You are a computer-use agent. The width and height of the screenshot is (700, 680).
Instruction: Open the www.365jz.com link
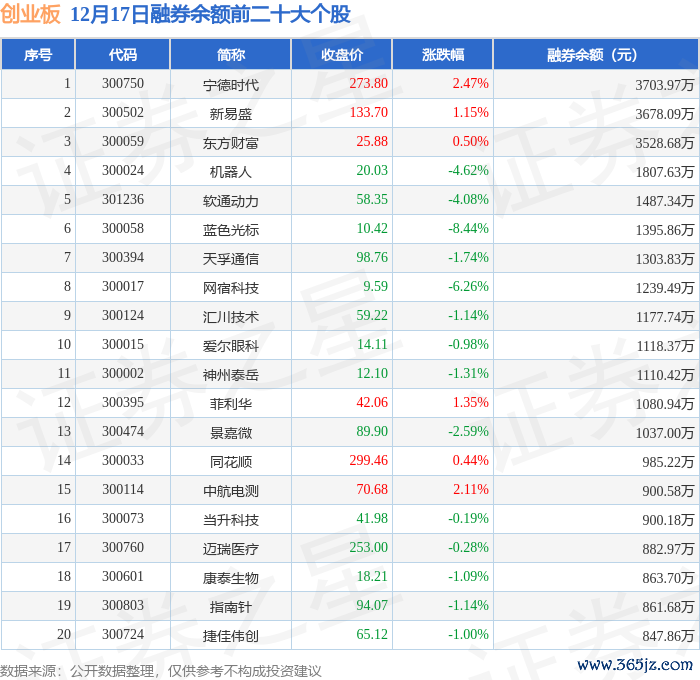(x=634, y=665)
